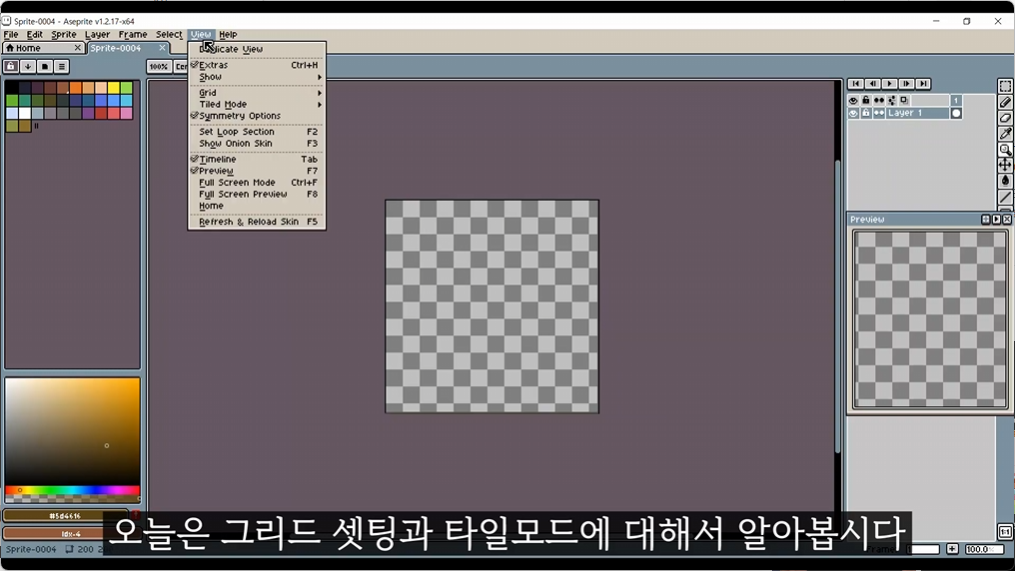Select the Rectangular Marquee tool

[x=1005, y=86]
